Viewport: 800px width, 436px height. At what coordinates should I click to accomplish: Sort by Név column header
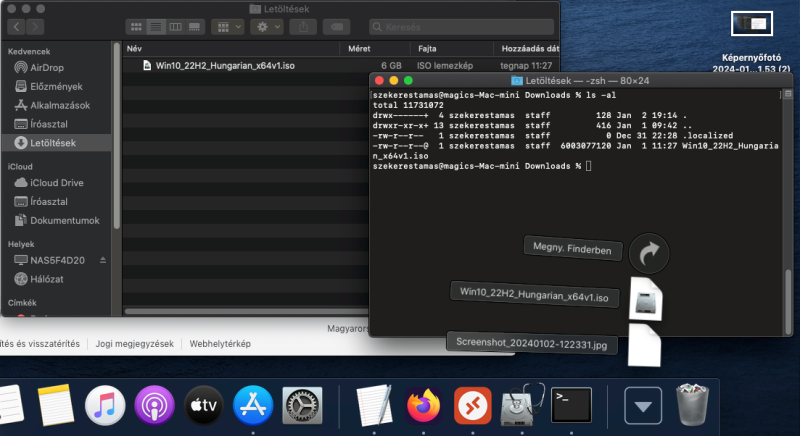tap(231, 48)
